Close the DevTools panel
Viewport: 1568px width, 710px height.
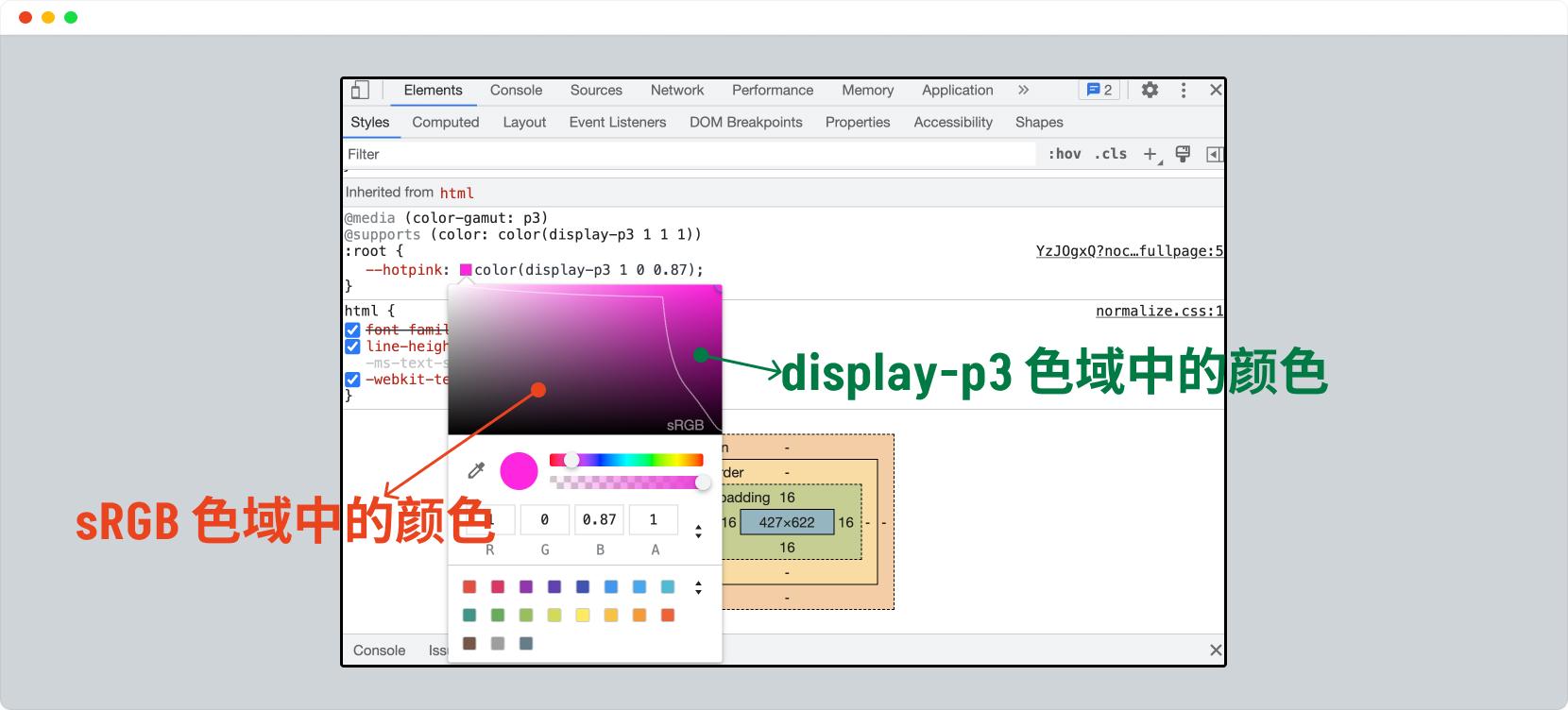1216,90
